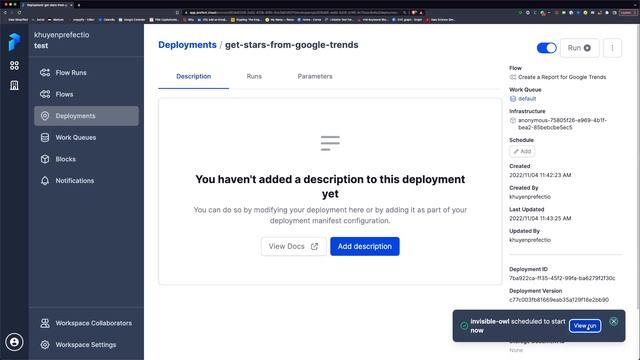Click the Work Queues database icon
This screenshot has width=640, height=360.
coord(45,138)
